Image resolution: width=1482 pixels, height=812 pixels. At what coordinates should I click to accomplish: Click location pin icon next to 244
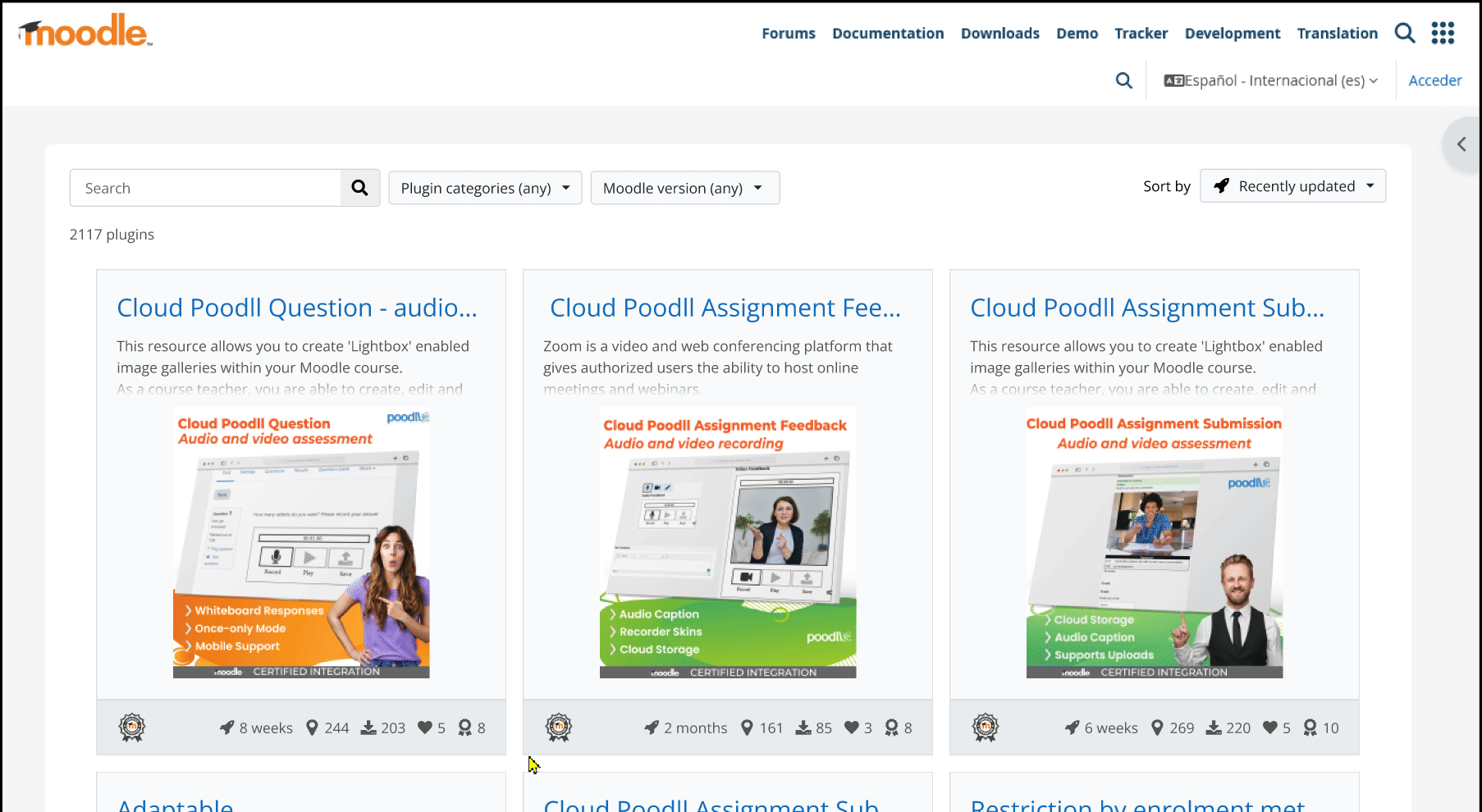tap(312, 728)
